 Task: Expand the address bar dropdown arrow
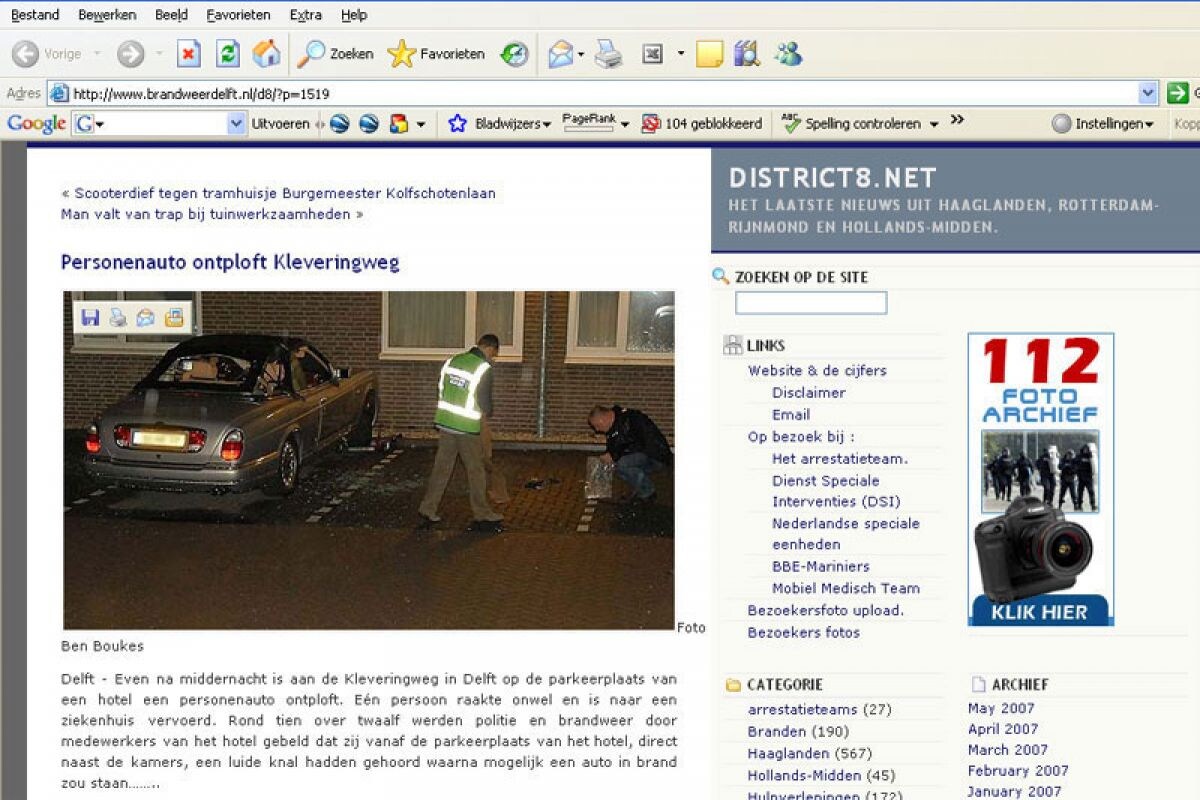(x=1148, y=93)
